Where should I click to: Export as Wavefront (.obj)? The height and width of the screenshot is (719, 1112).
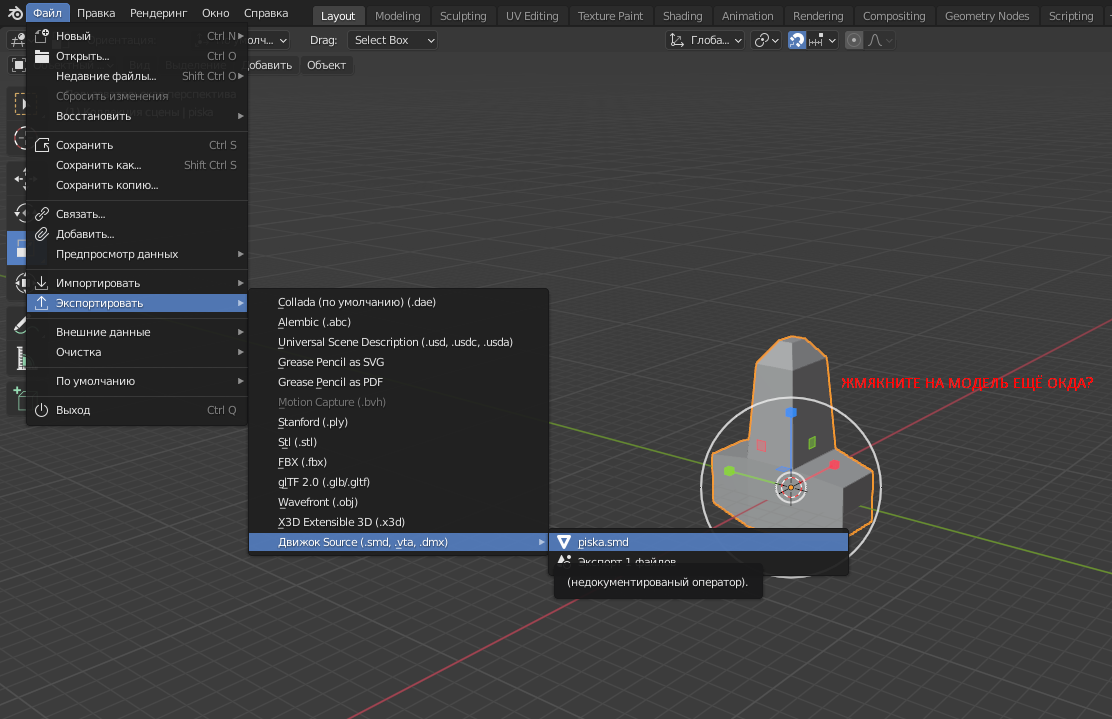399,501
